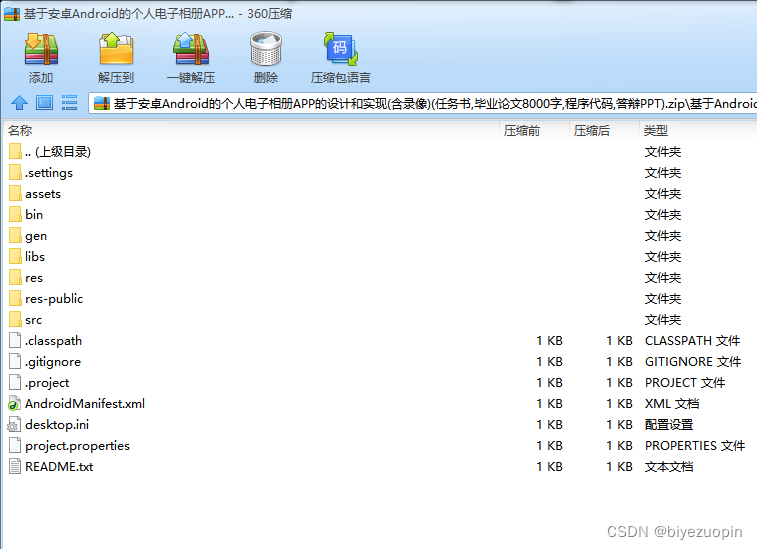Screen dimensions: 757x549
Task: Select the .settings folder icon
Action: pos(15,172)
